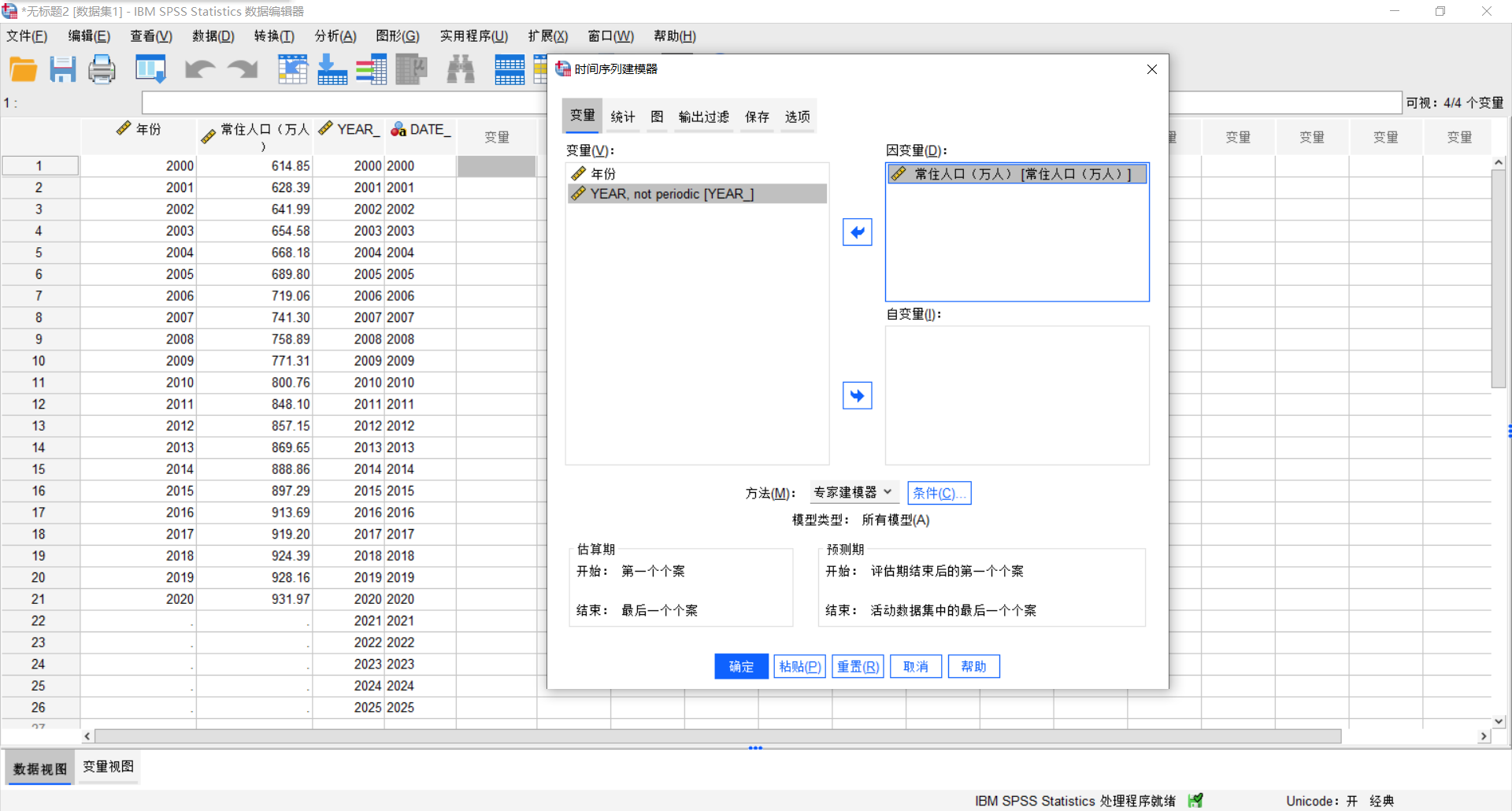Image resolution: width=1512 pixels, height=811 pixels.
Task: Open the 数据(D) menu
Action: [213, 36]
